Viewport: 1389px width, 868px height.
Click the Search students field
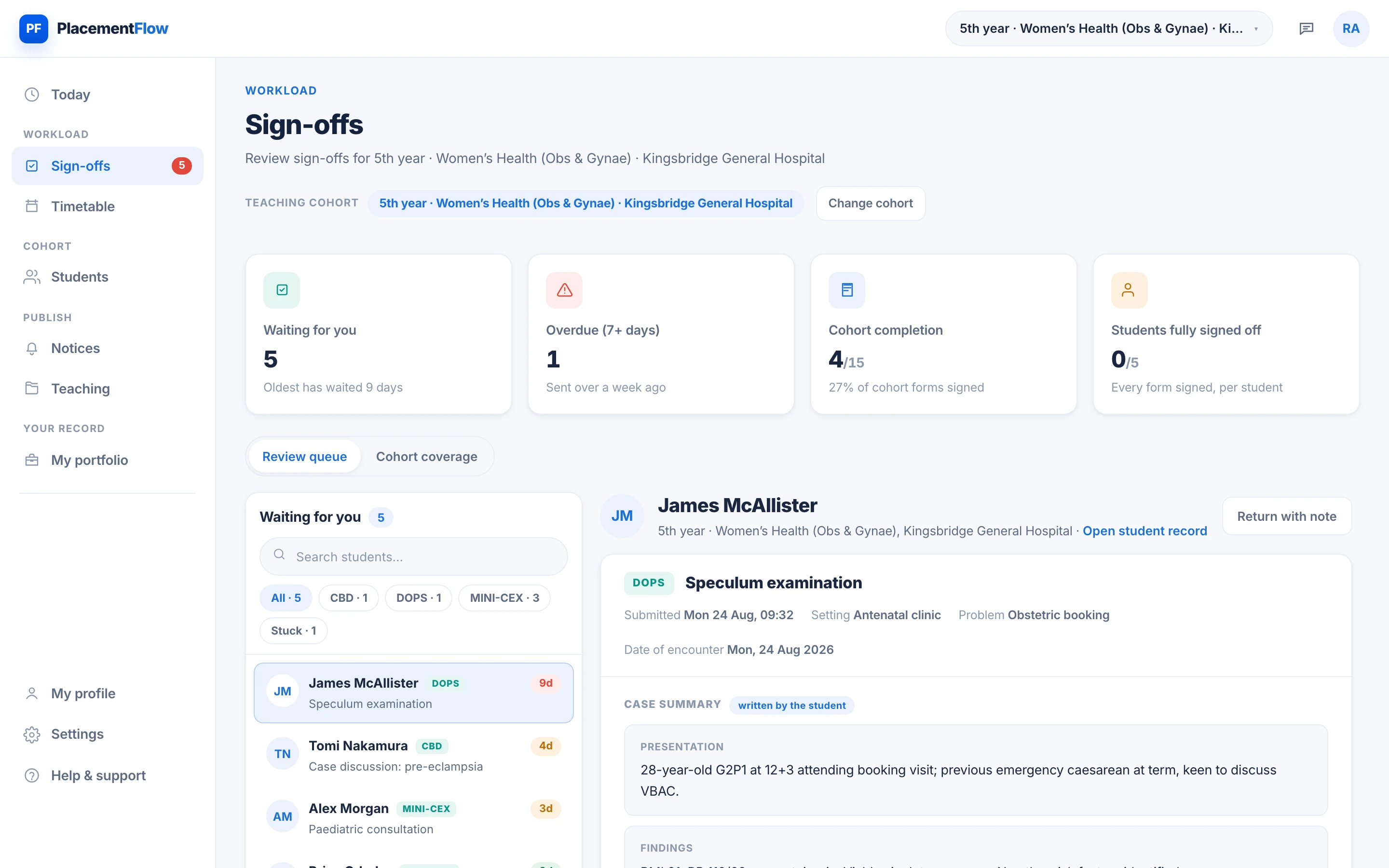tap(413, 556)
